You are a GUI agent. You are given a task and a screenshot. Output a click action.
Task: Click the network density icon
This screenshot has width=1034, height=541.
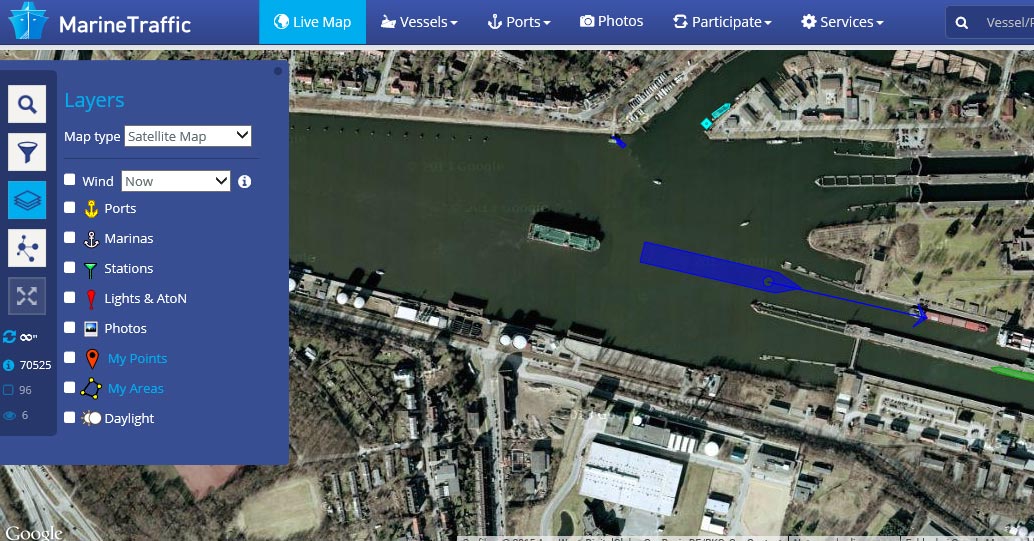27,248
